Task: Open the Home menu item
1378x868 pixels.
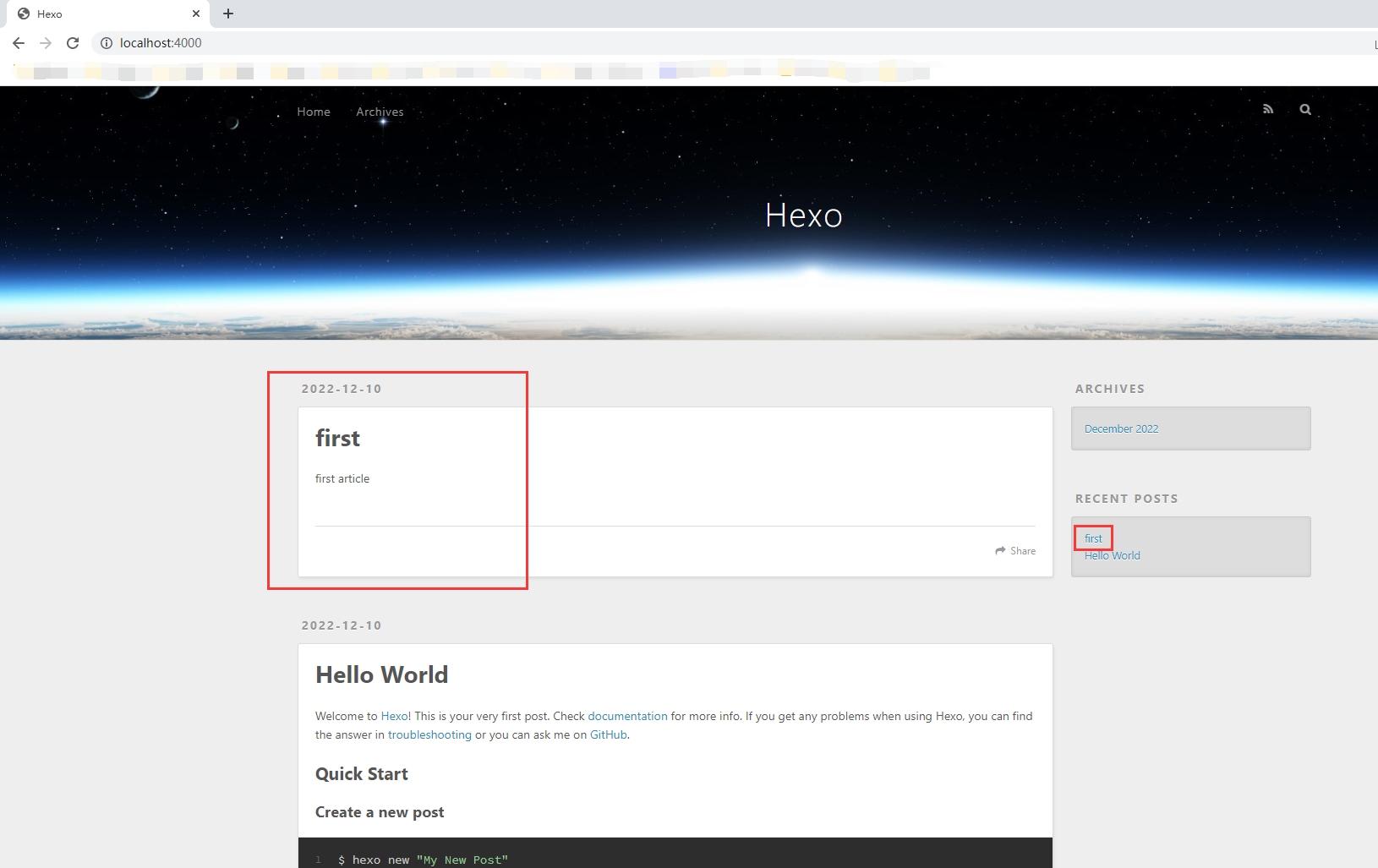Action: coord(314,112)
